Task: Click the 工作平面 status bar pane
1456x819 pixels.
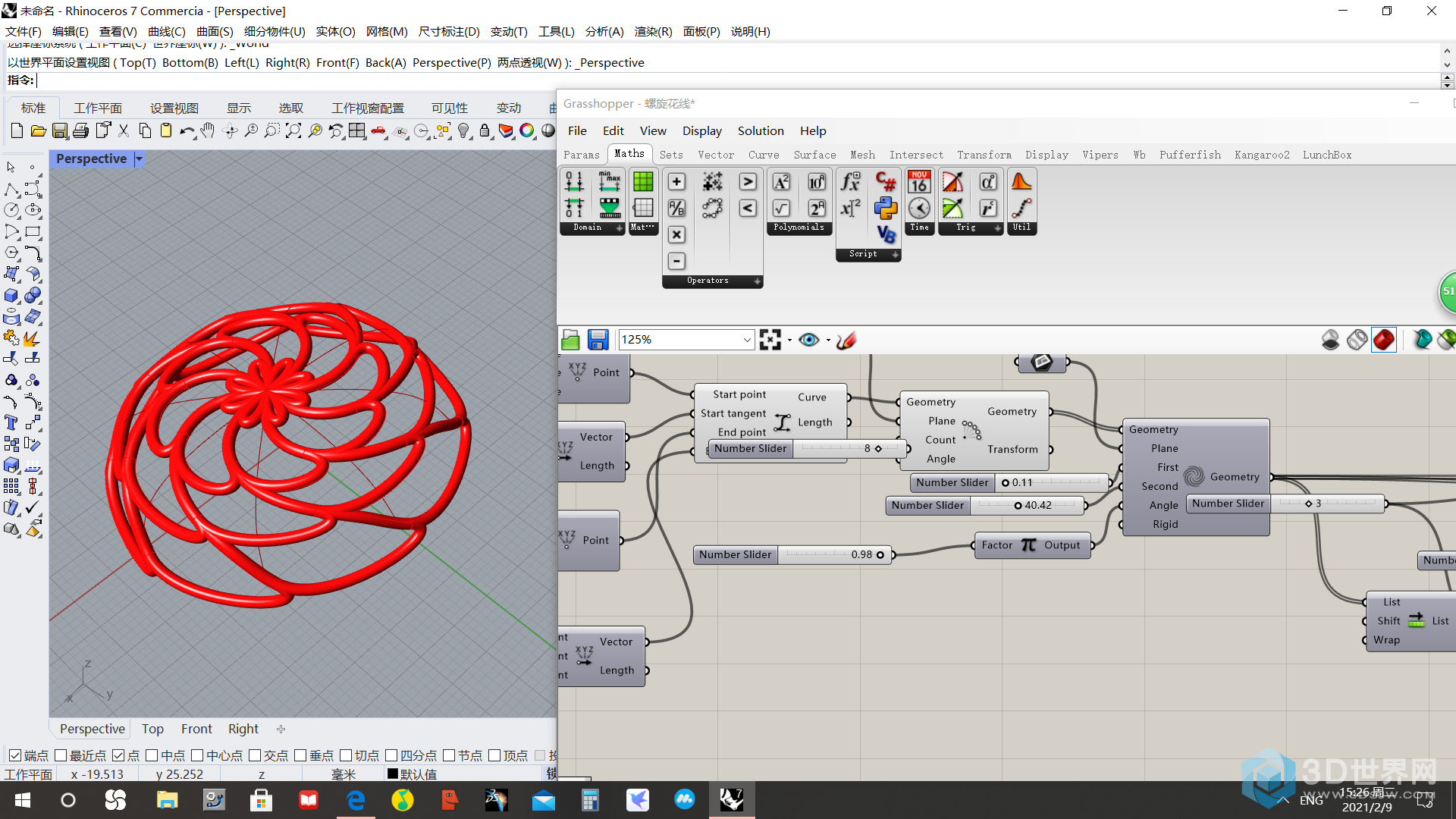Action: pyautogui.click(x=28, y=774)
